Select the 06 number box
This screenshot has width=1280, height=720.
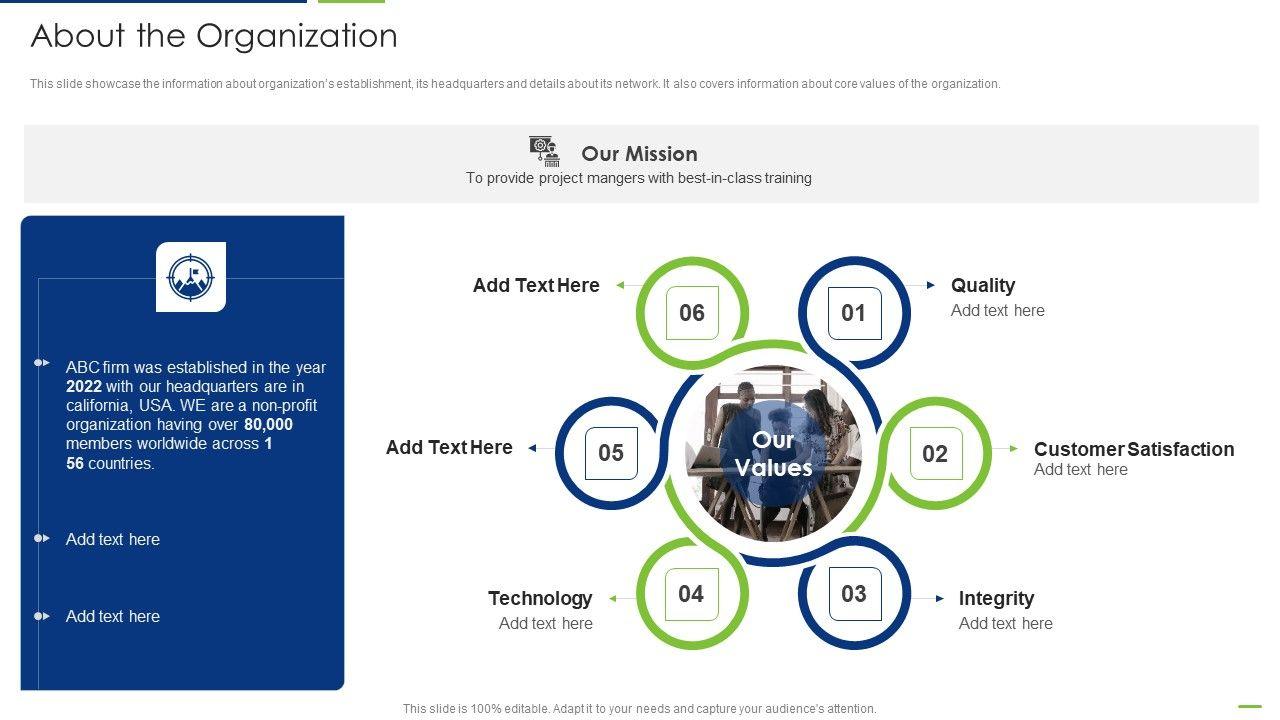[x=692, y=313]
